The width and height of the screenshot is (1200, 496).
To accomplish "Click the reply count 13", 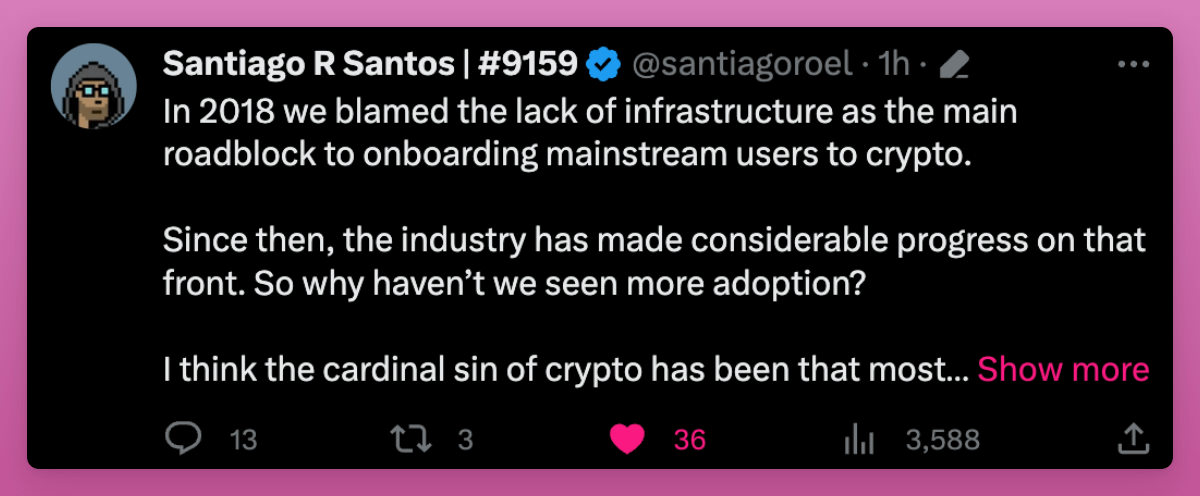I will click(x=244, y=440).
